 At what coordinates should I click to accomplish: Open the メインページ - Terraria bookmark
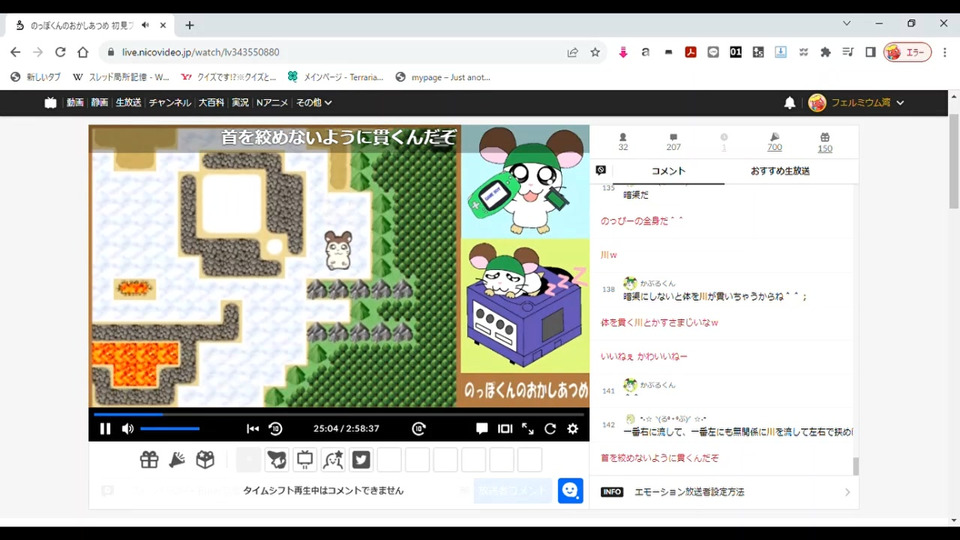coord(336,77)
